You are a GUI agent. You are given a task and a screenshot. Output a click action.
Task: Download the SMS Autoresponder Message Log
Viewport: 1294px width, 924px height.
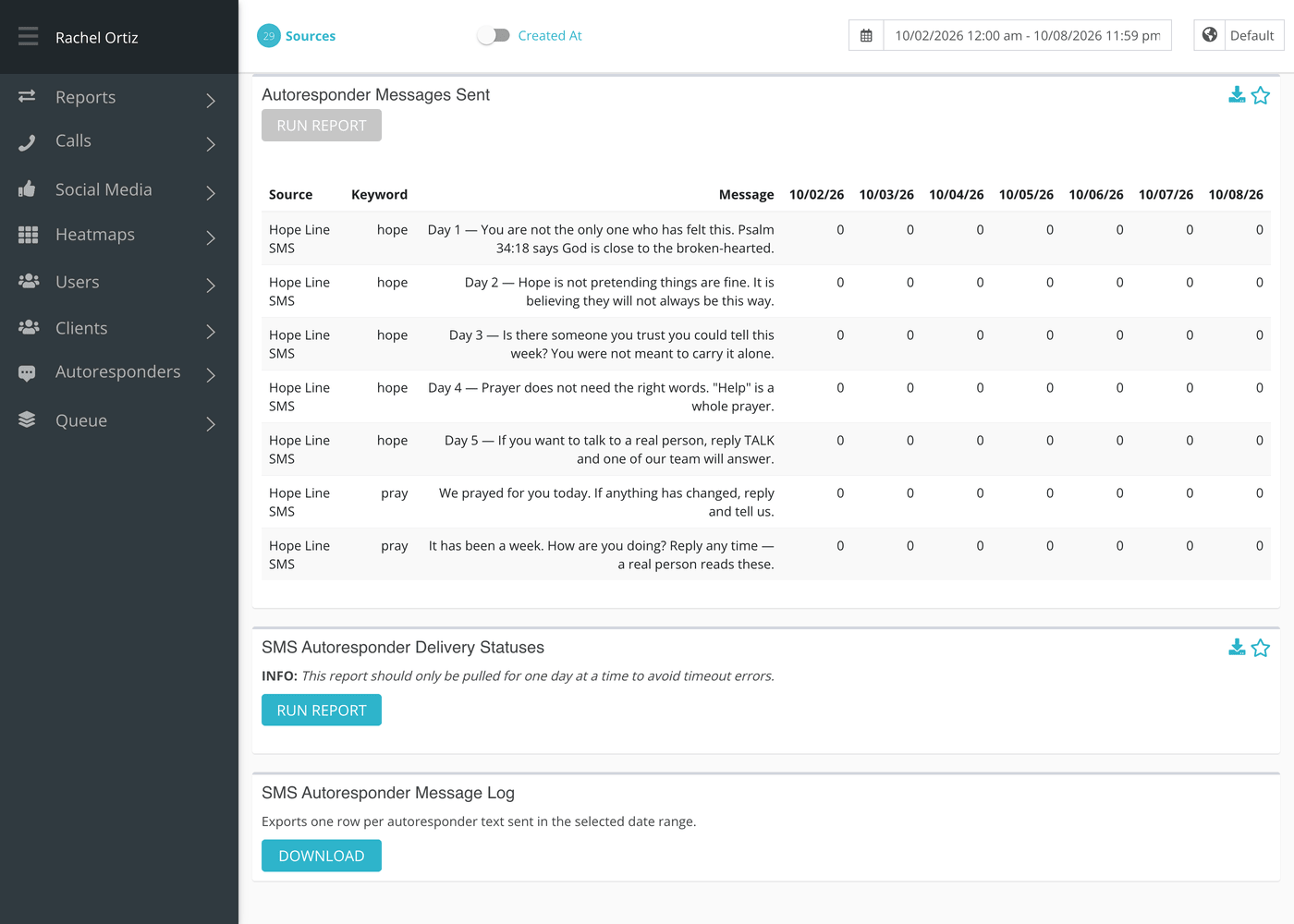pos(322,856)
